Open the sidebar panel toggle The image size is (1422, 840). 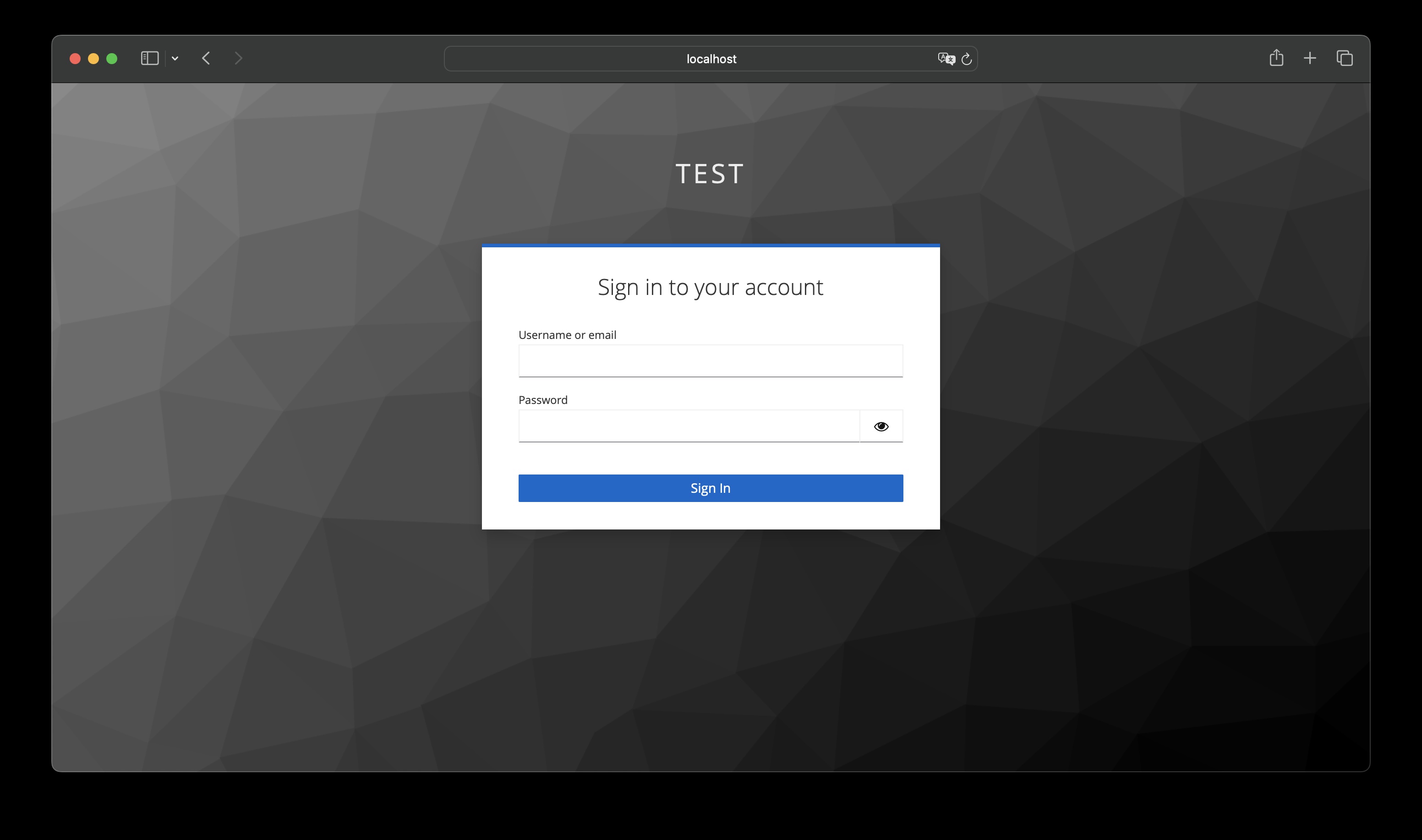point(147,58)
